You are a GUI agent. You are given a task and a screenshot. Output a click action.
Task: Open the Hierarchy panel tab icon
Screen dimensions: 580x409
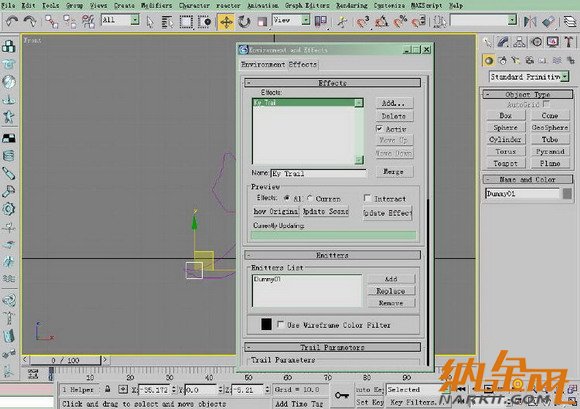tap(519, 42)
